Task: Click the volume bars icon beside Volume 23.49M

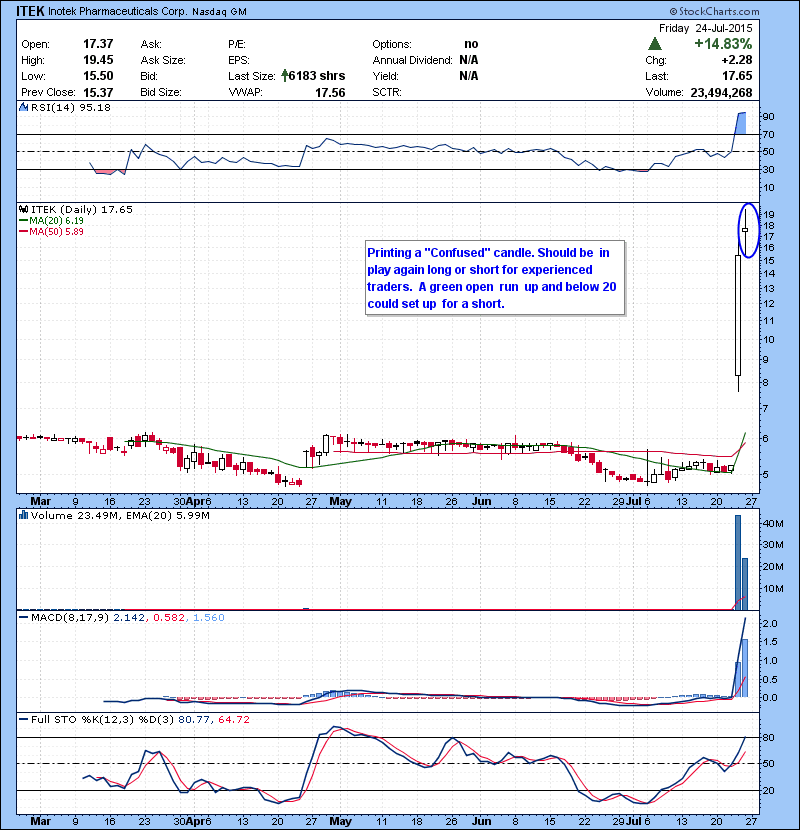Action: [23, 515]
